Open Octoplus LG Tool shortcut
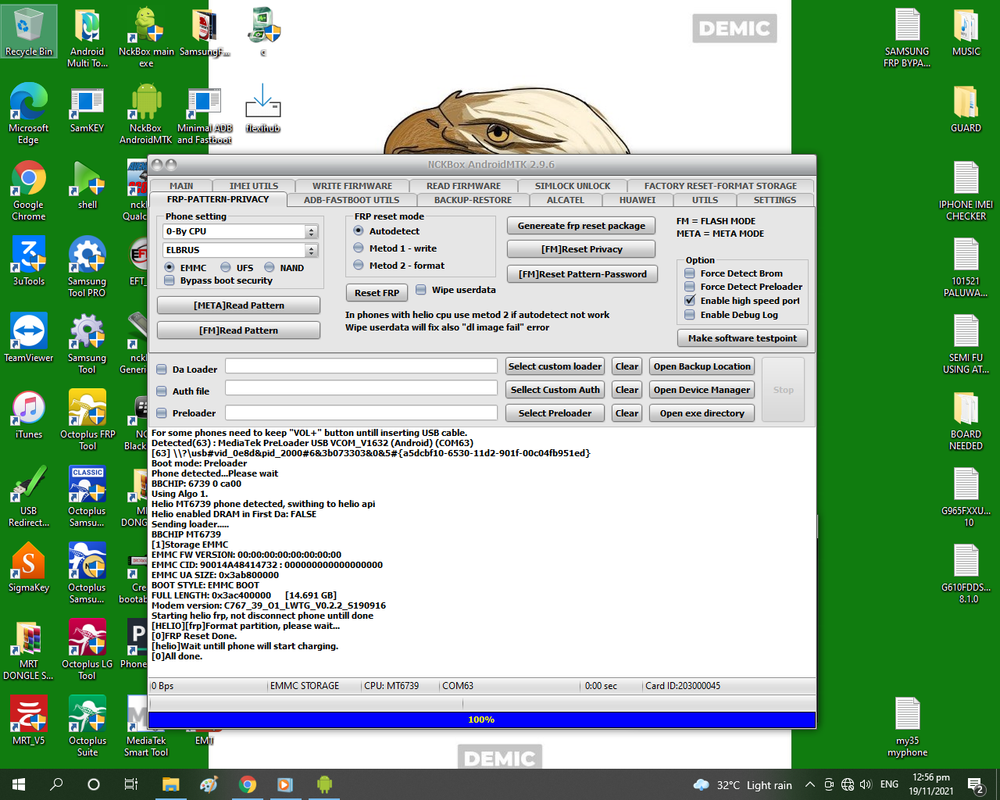1000x800 pixels. [x=87, y=651]
